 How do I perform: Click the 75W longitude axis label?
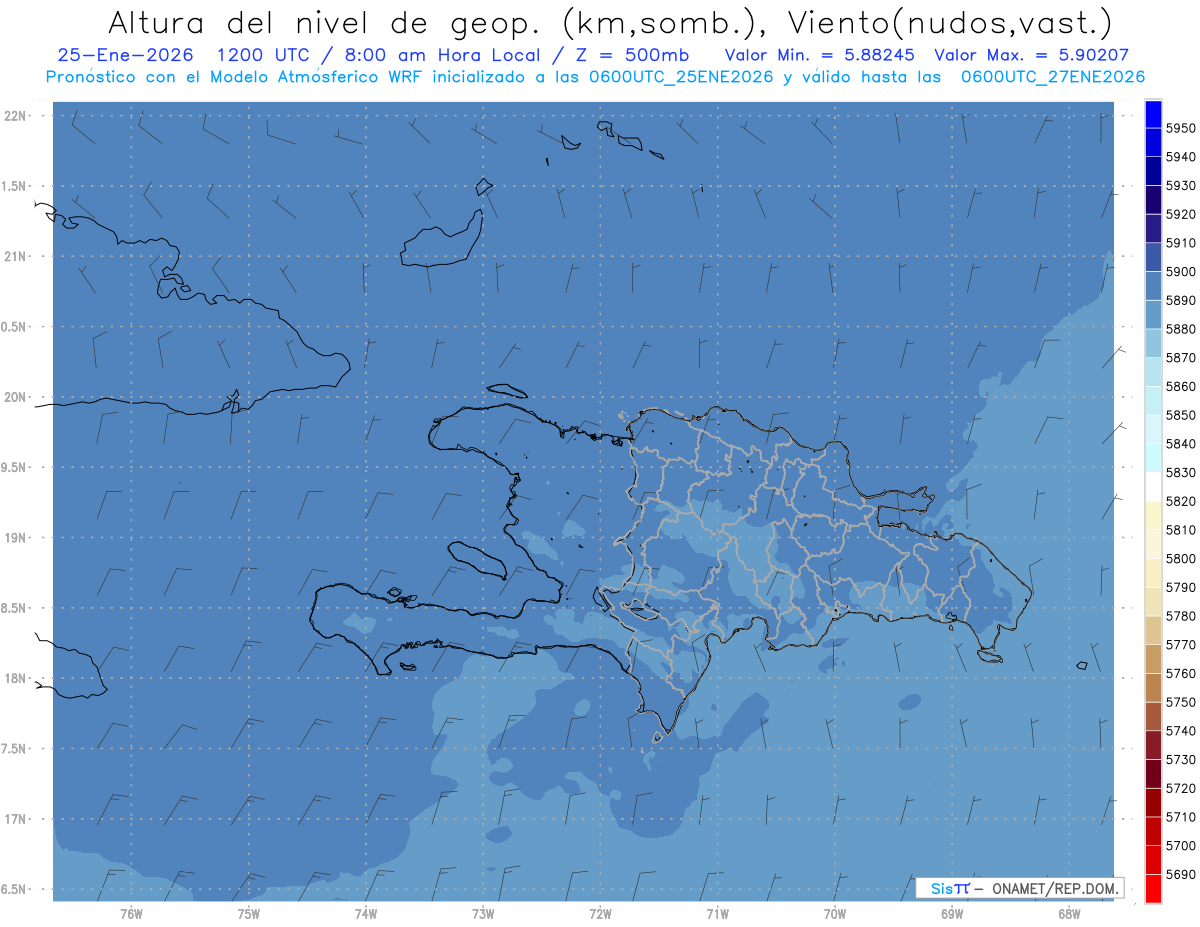(x=249, y=914)
